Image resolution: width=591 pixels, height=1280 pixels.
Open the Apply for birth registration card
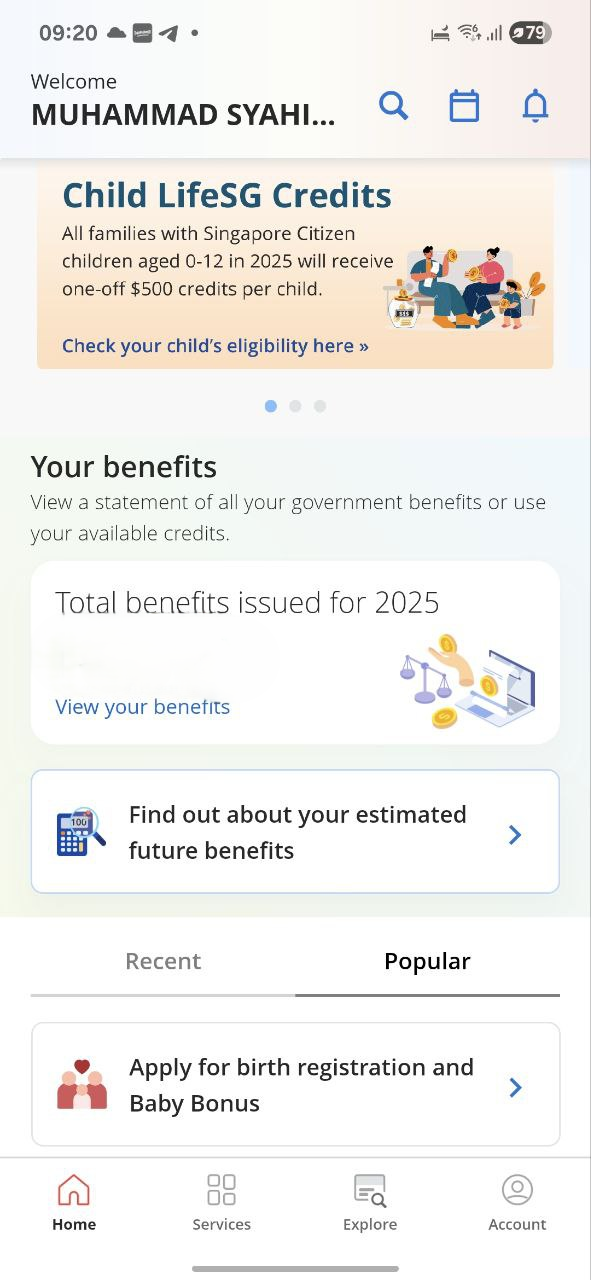point(295,1085)
